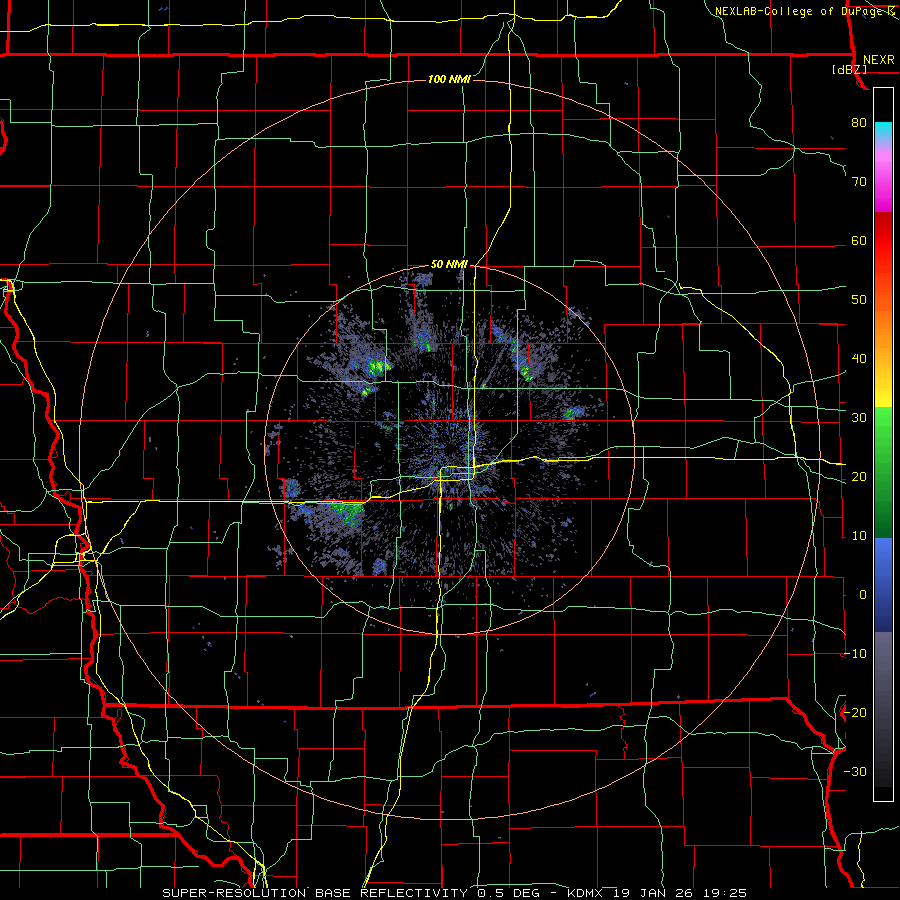Click the 'NEXR' label above the legend
The image size is (900, 900).
coord(879,60)
